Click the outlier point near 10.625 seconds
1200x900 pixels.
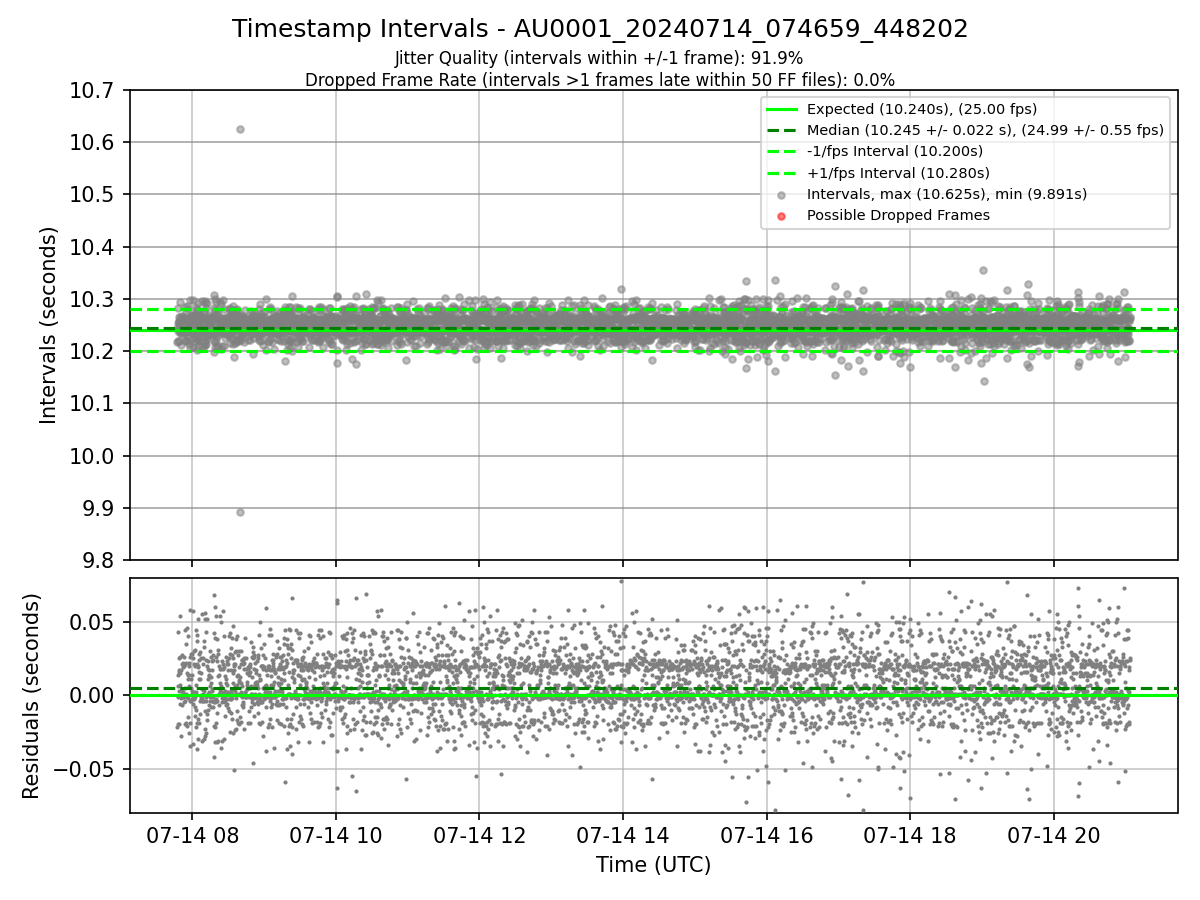point(240,129)
